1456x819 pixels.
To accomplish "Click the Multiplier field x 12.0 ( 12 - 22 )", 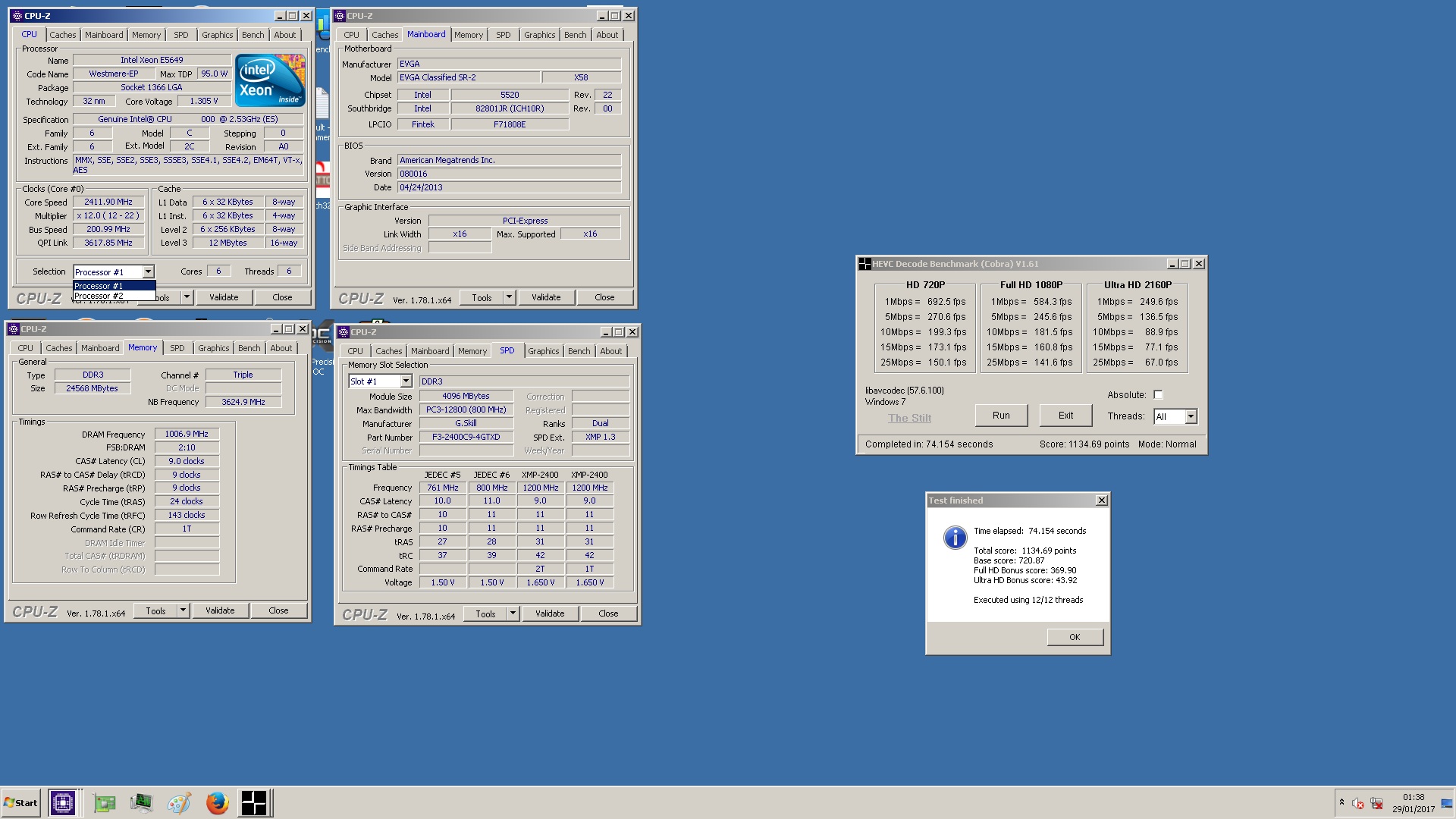I will [x=108, y=215].
